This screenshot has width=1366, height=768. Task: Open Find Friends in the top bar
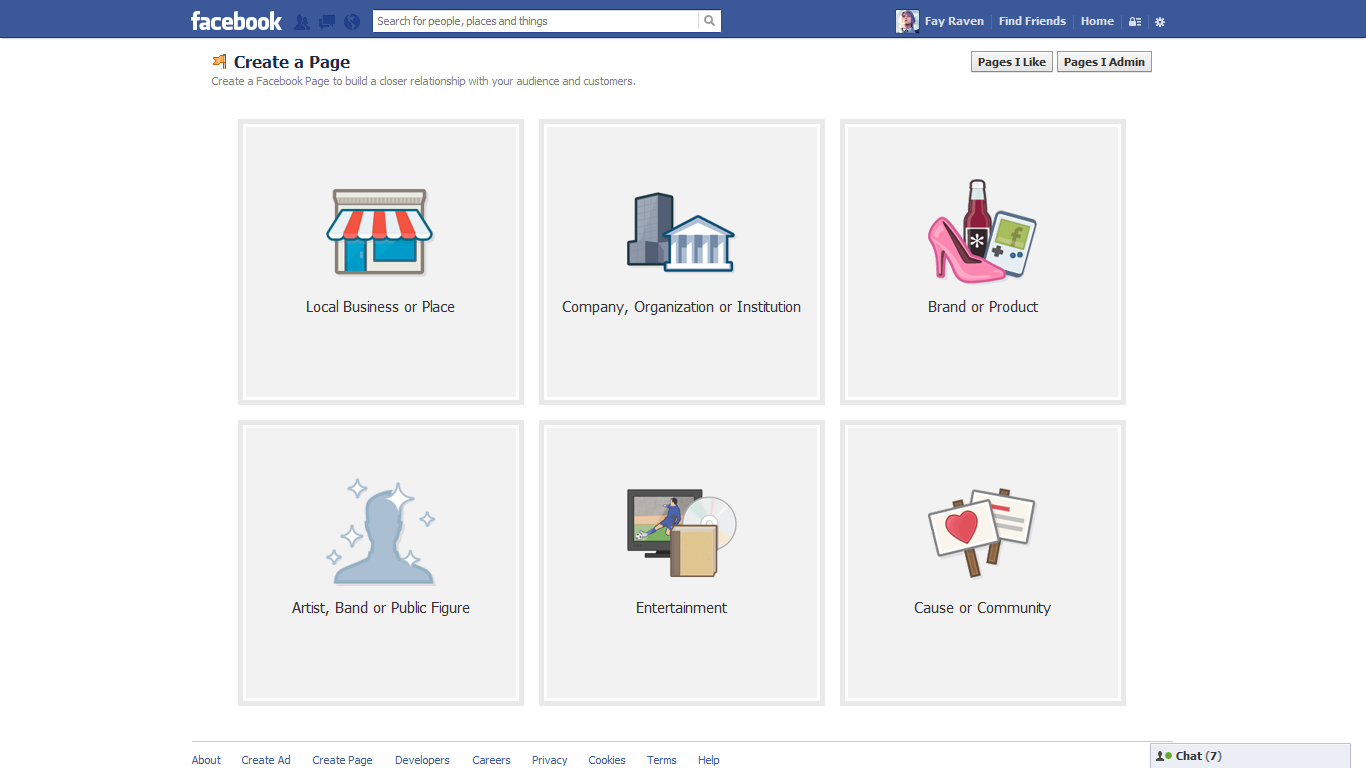coord(1032,21)
